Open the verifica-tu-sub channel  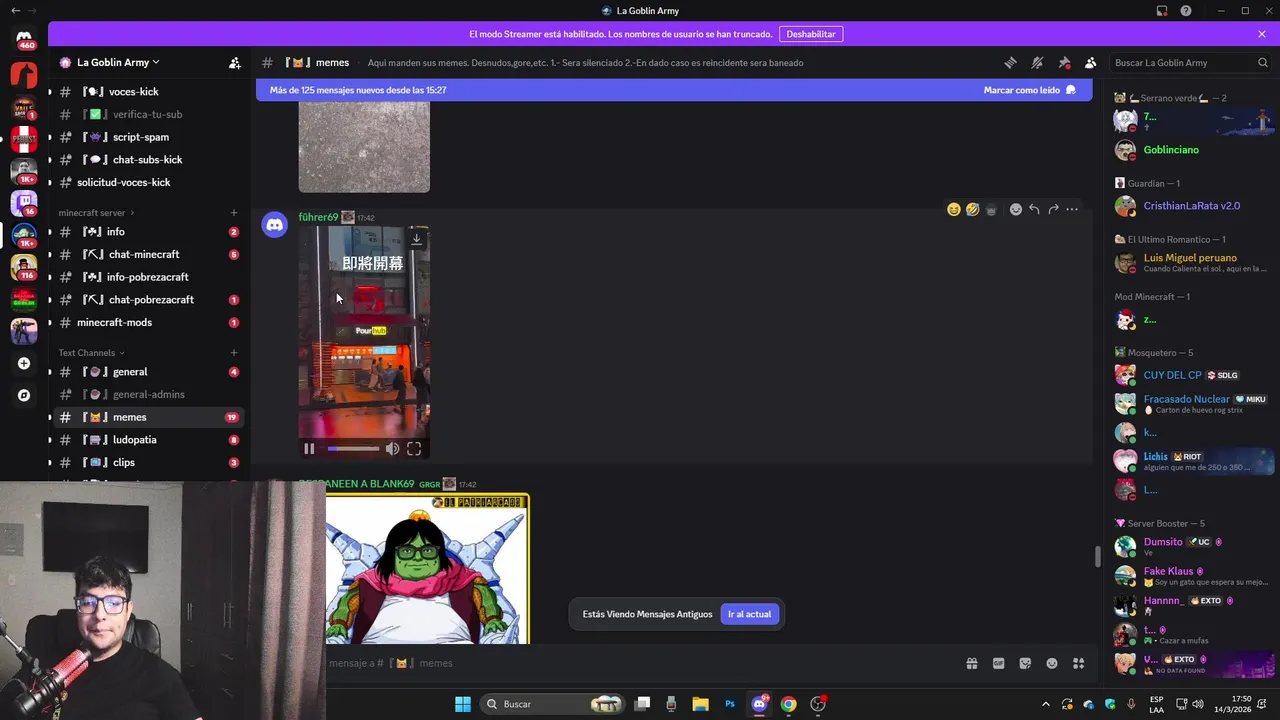(x=150, y=114)
